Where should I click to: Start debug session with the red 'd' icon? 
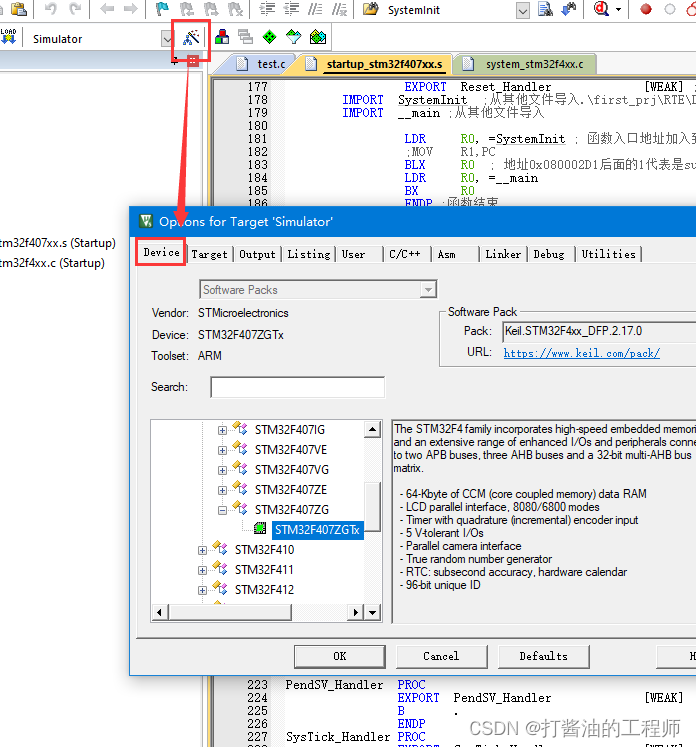click(602, 9)
